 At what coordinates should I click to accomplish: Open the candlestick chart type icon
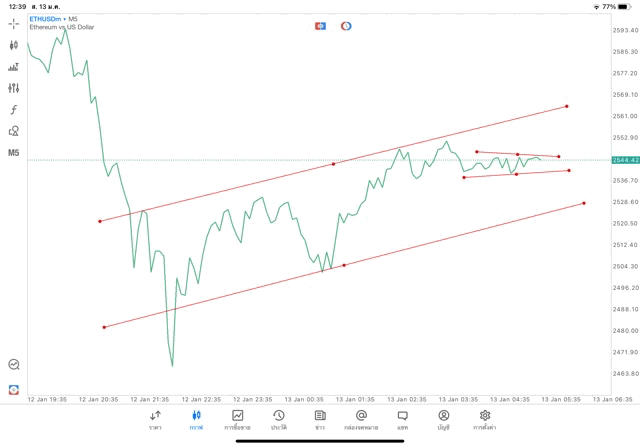14,45
